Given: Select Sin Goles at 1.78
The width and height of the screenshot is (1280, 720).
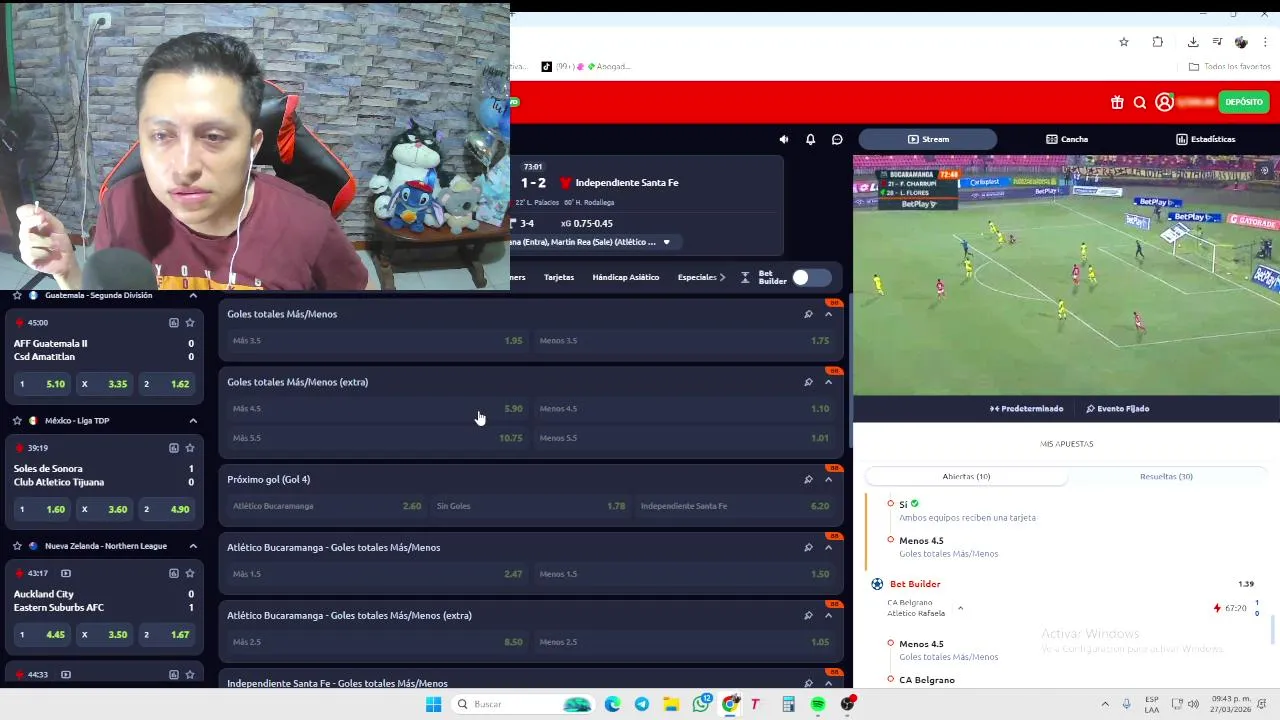Looking at the screenshot, I should click(x=531, y=506).
